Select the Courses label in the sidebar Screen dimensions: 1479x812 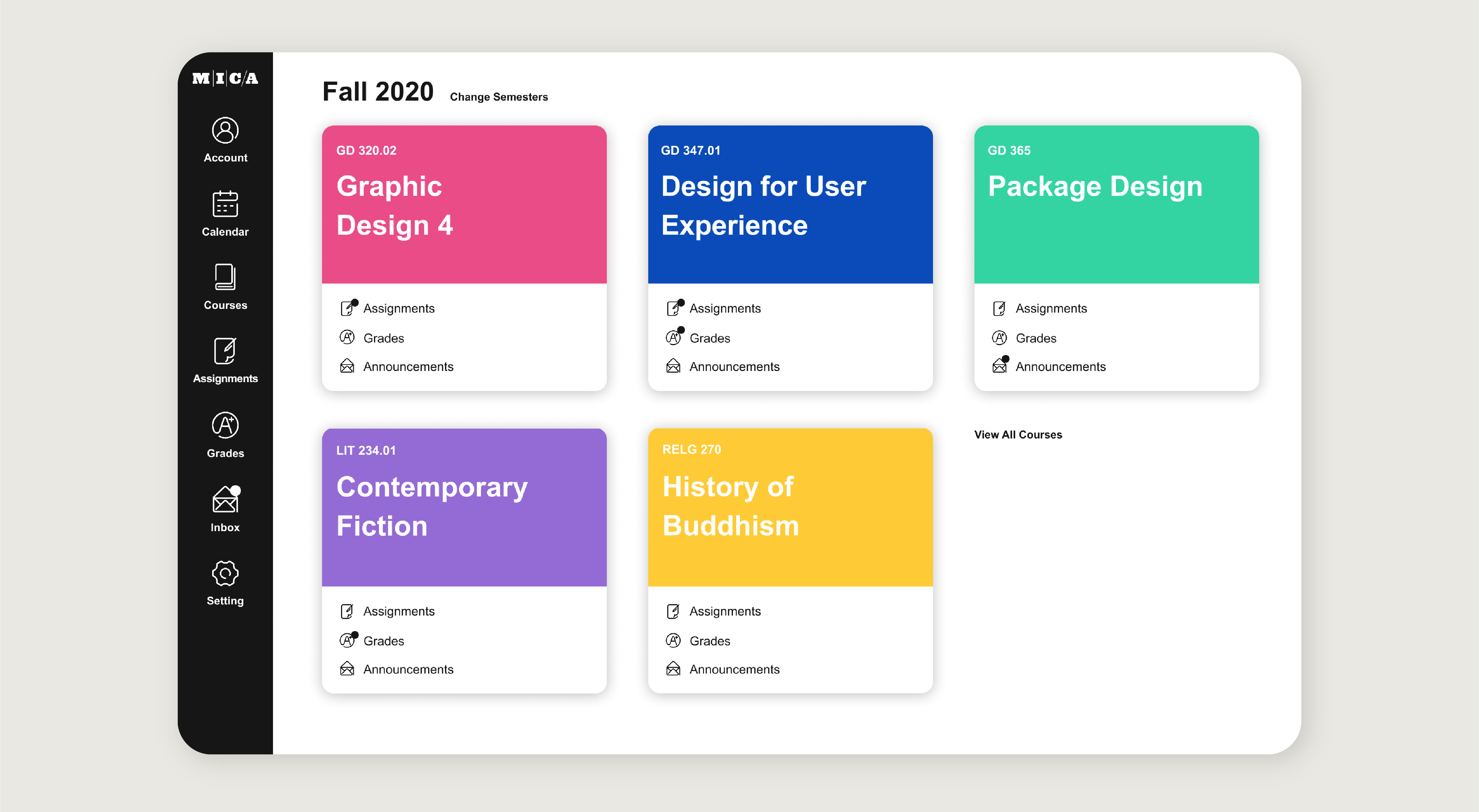pyautogui.click(x=225, y=305)
